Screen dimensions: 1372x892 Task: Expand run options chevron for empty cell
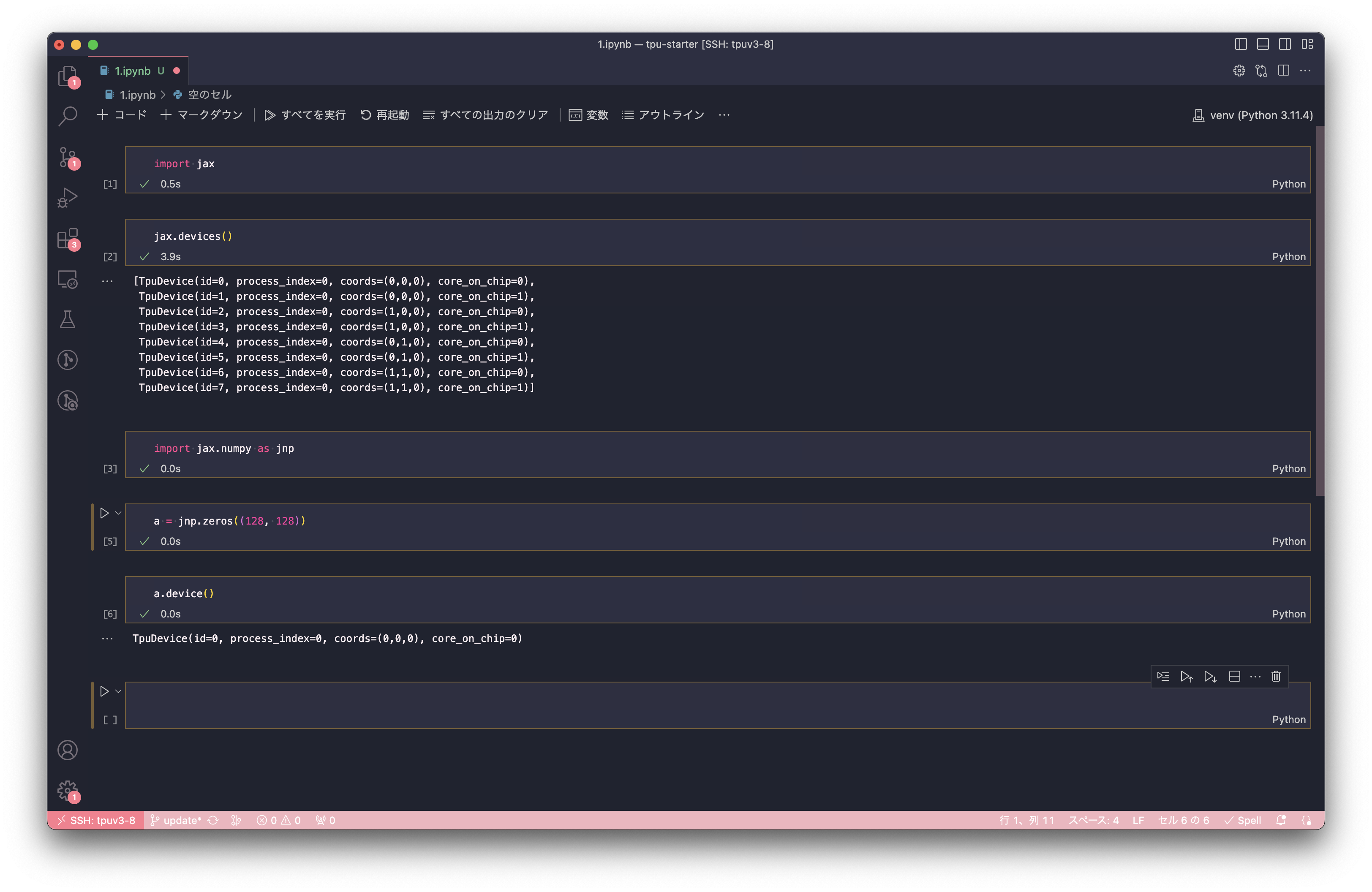pyautogui.click(x=118, y=691)
